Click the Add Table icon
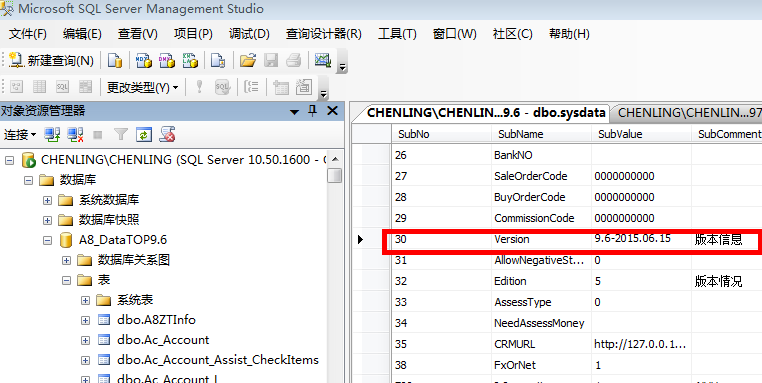This screenshot has width=762, height=383. (x=281, y=87)
